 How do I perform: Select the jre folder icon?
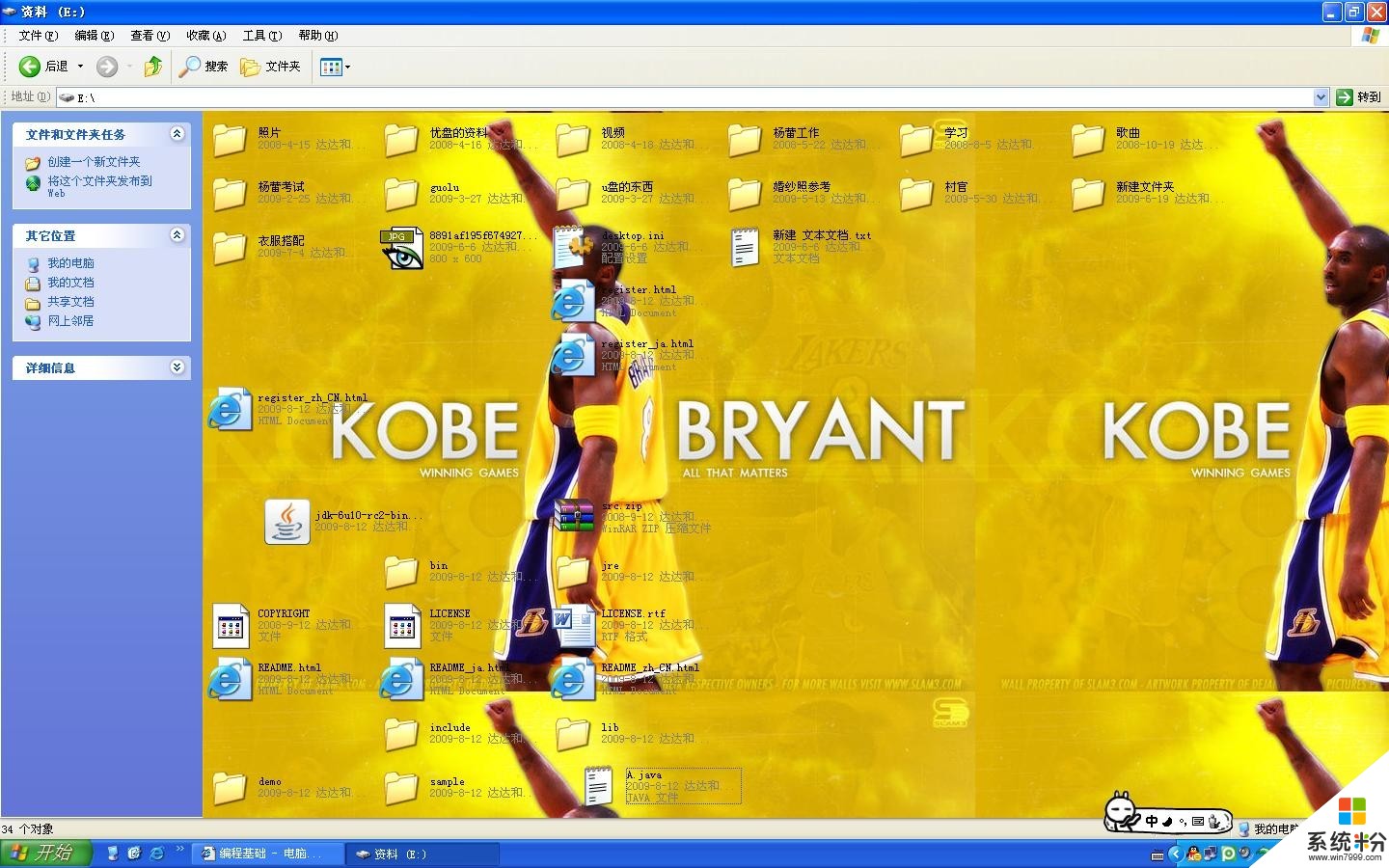(x=573, y=572)
